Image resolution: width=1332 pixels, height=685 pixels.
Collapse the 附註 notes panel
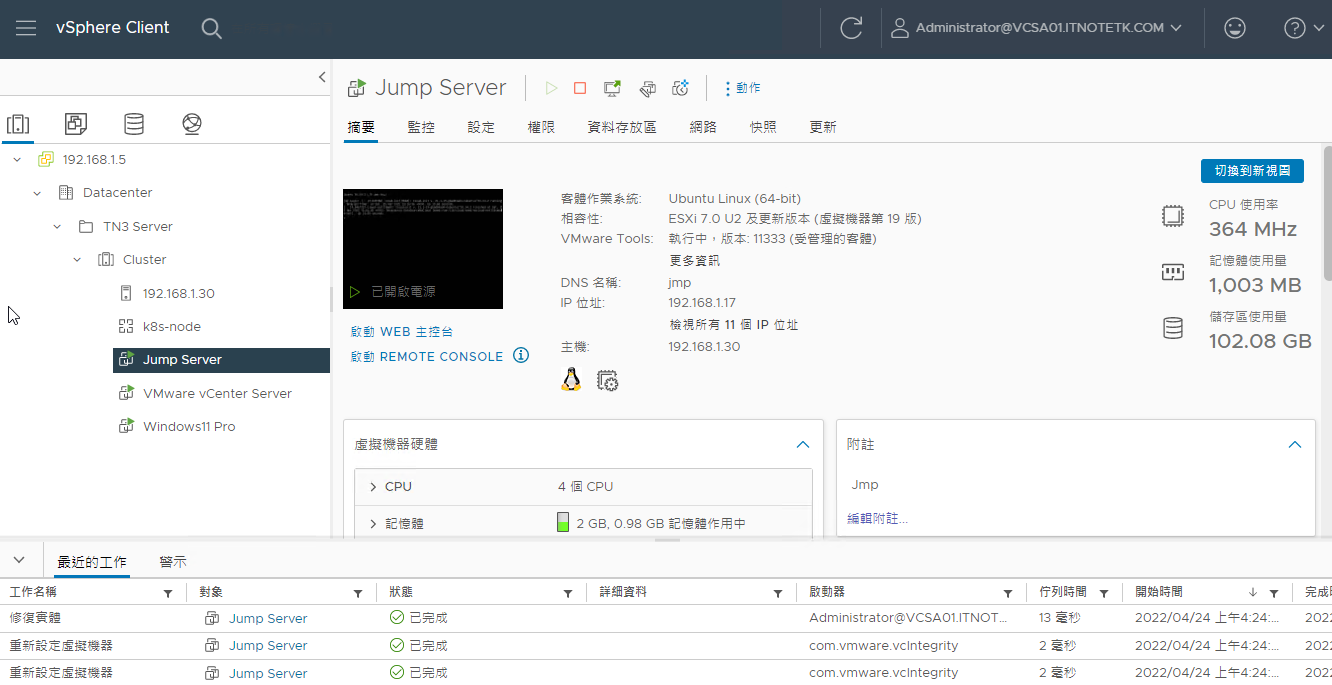pos(1295,444)
